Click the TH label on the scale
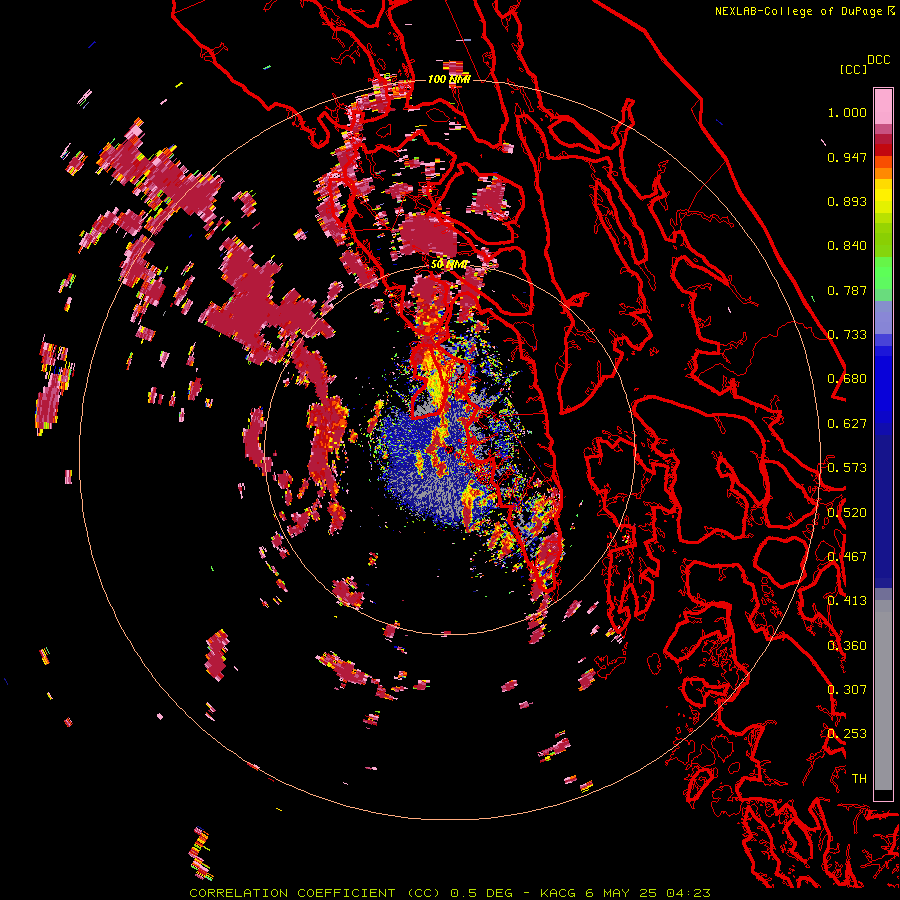The width and height of the screenshot is (900, 900). [859, 779]
